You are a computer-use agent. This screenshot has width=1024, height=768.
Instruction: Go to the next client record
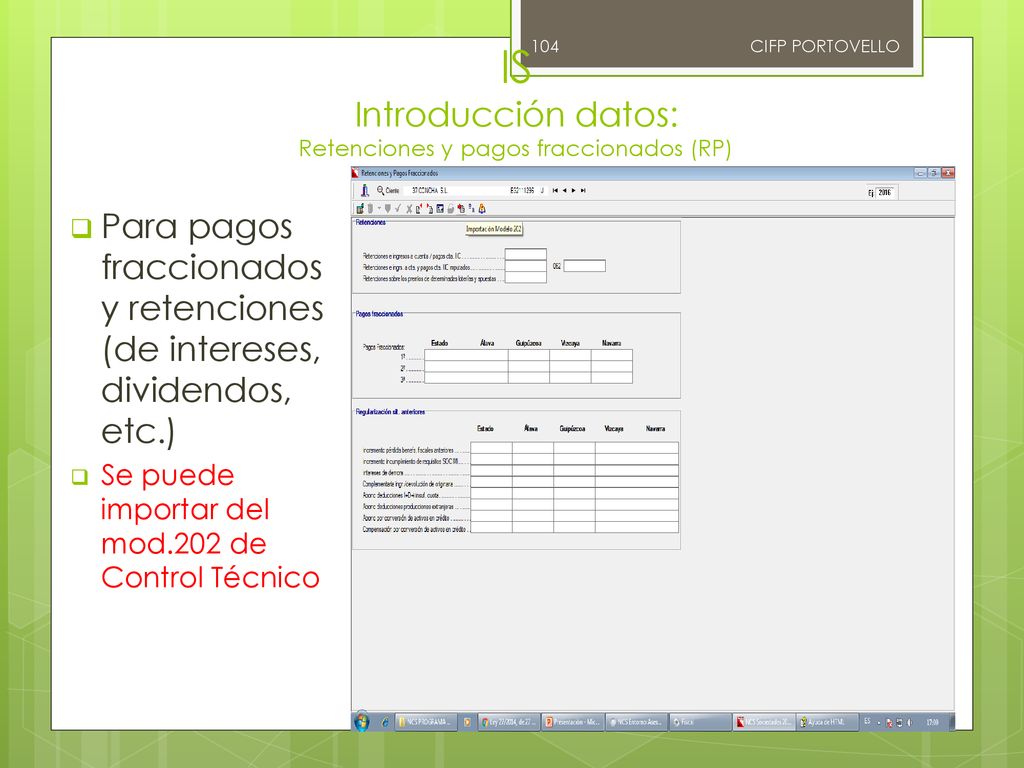pyautogui.click(x=573, y=191)
